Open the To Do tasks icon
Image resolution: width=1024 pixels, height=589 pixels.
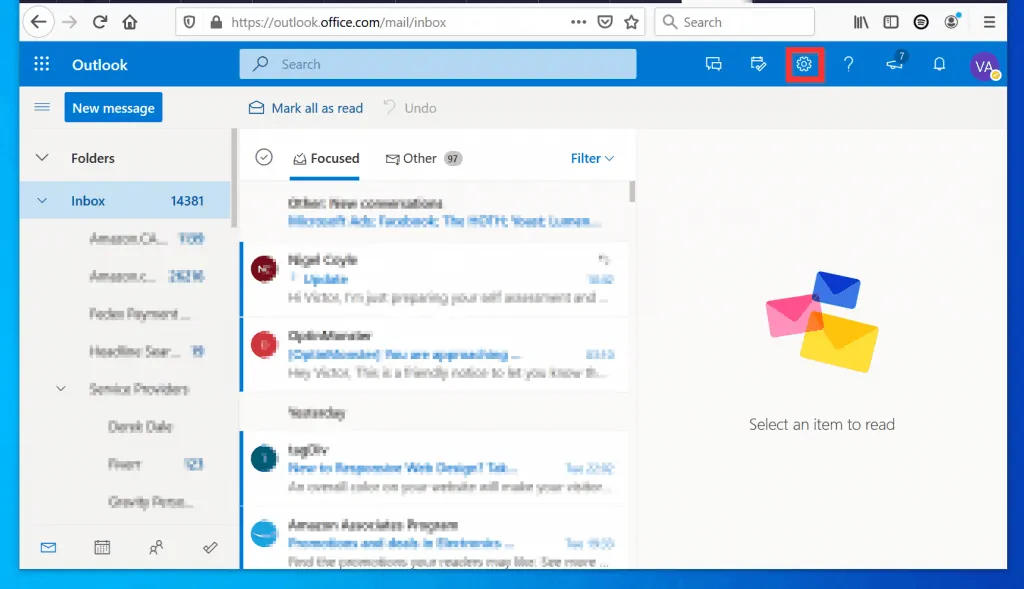tap(210, 547)
